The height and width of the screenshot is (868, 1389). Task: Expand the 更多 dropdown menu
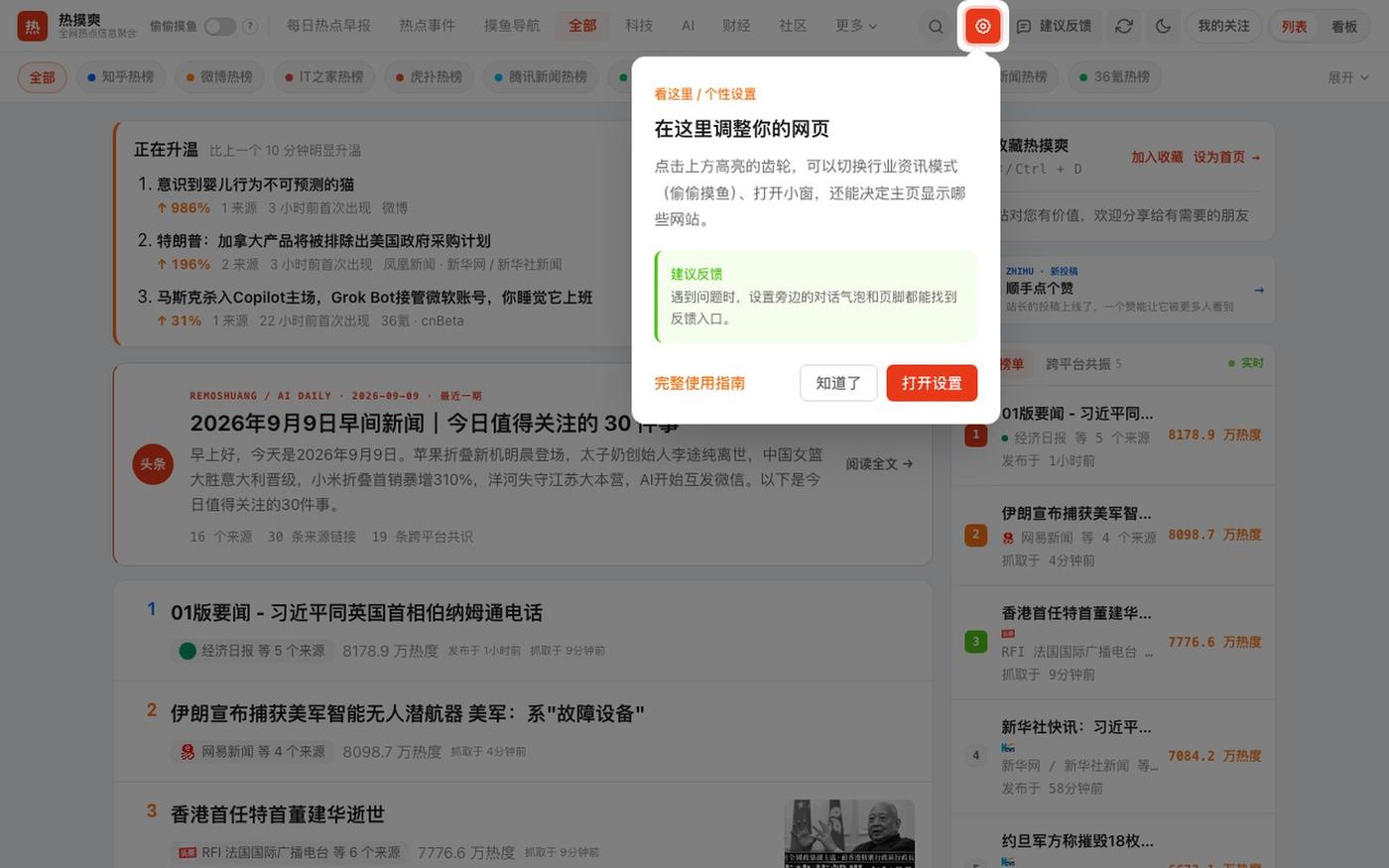point(856,26)
